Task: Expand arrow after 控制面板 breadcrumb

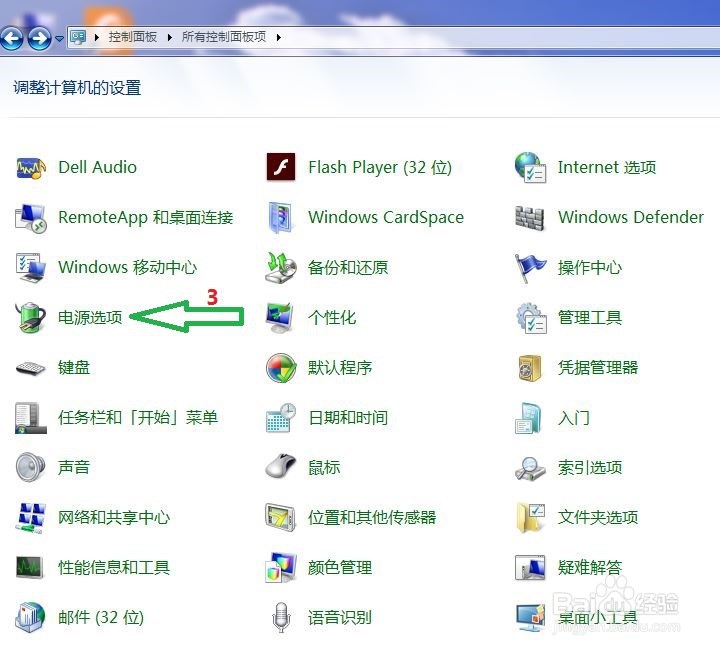Action: (x=169, y=38)
